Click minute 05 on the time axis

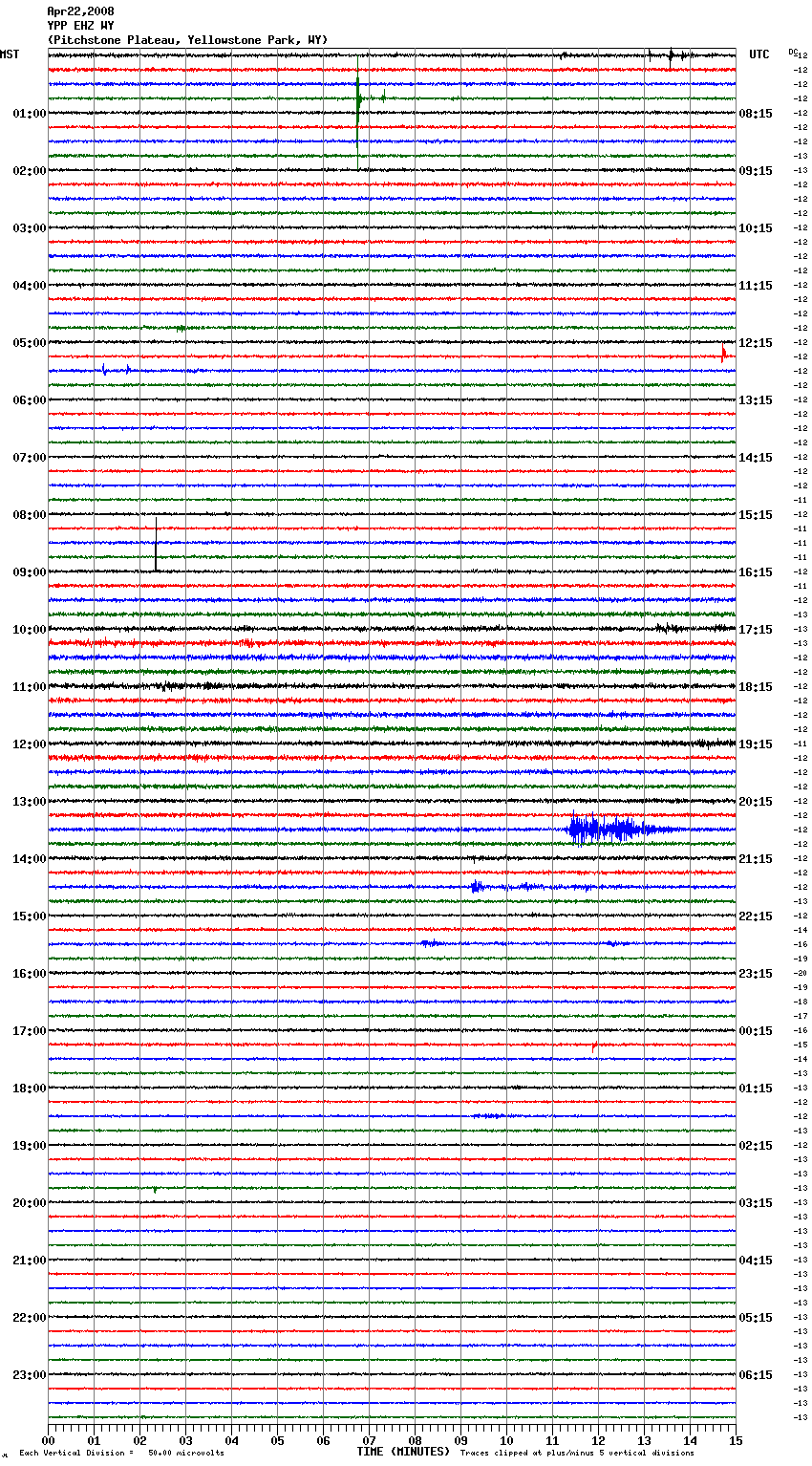click(x=277, y=1440)
